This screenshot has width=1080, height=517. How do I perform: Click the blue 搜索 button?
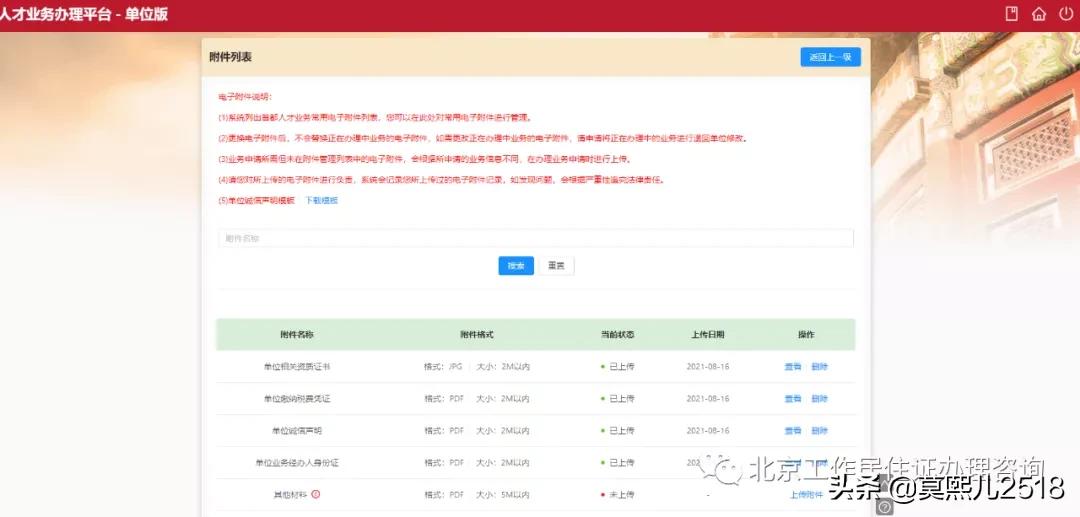[x=516, y=266]
